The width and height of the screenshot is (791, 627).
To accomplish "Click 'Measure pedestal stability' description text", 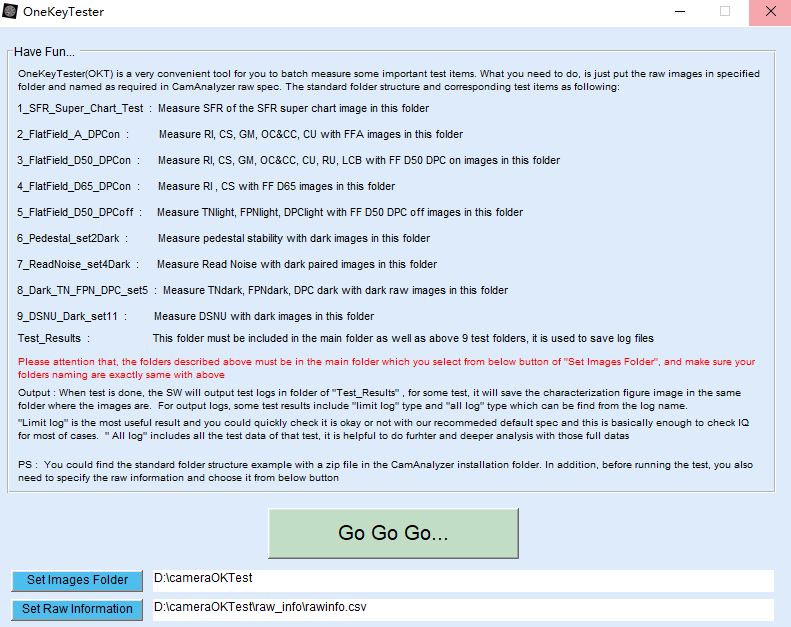I will [x=294, y=239].
